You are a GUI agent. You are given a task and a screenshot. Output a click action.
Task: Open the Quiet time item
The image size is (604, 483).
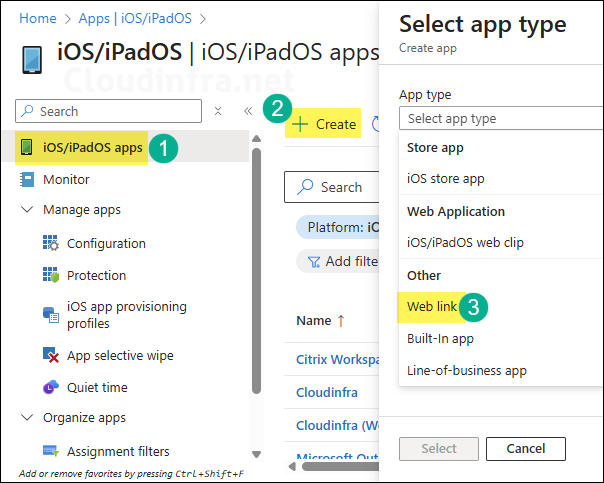[126, 387]
